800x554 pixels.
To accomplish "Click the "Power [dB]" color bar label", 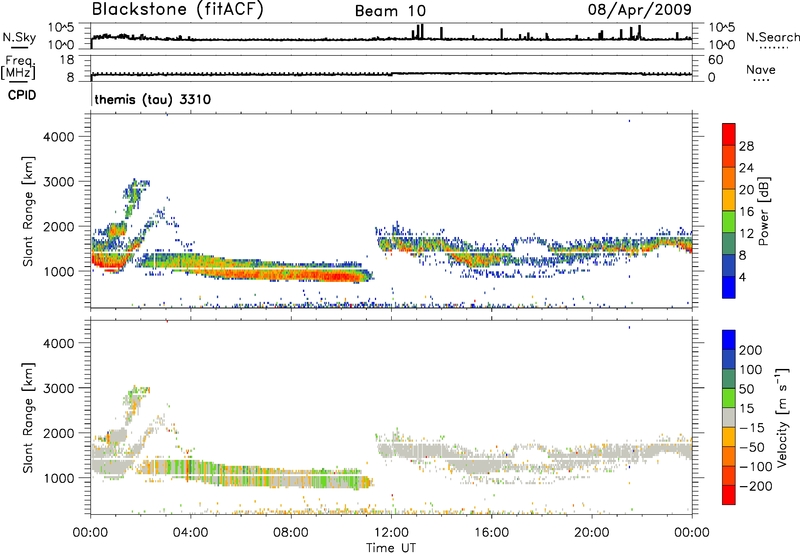I will [x=764, y=211].
